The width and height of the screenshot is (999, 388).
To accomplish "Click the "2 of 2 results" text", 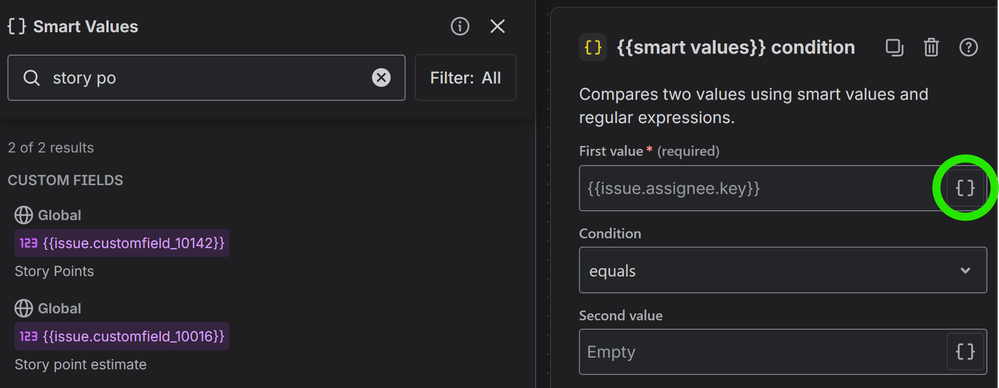I will tap(50, 148).
